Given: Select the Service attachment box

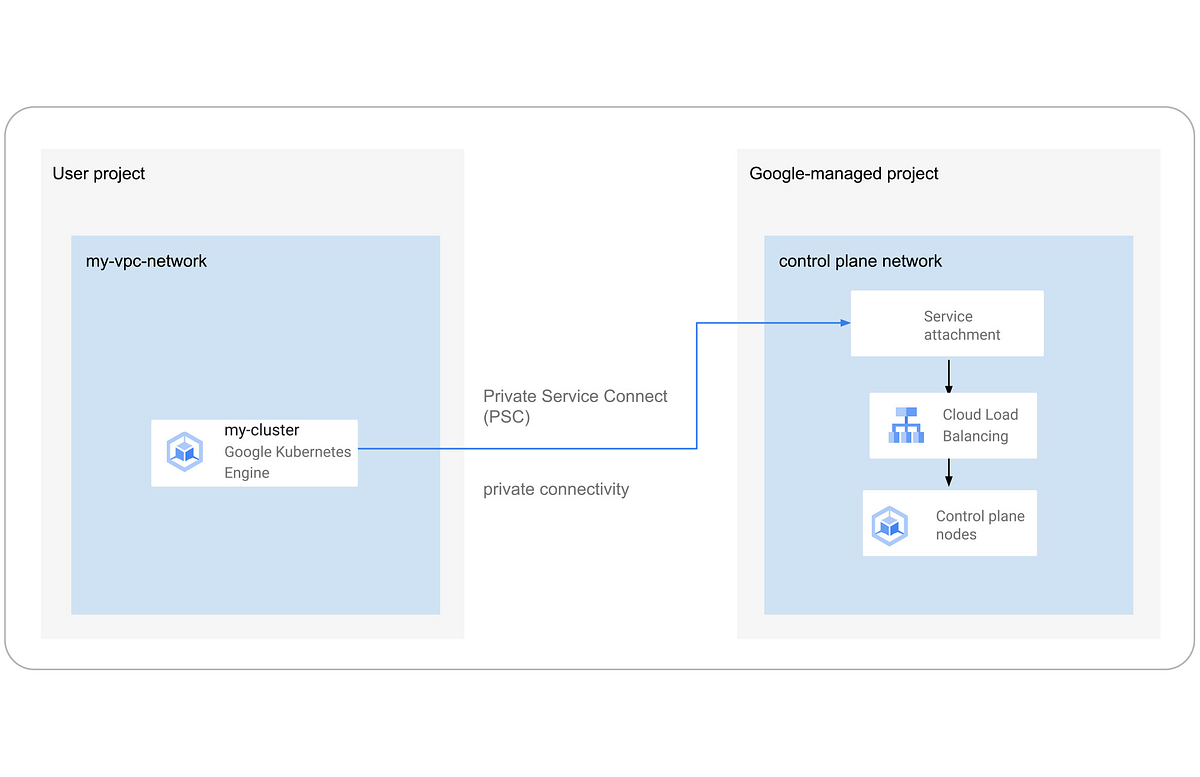Looking at the screenshot, I should click(x=947, y=324).
